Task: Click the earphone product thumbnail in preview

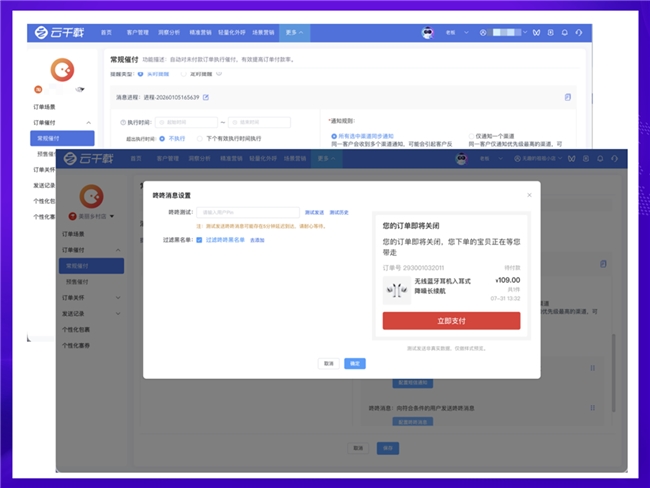Action: [396, 290]
